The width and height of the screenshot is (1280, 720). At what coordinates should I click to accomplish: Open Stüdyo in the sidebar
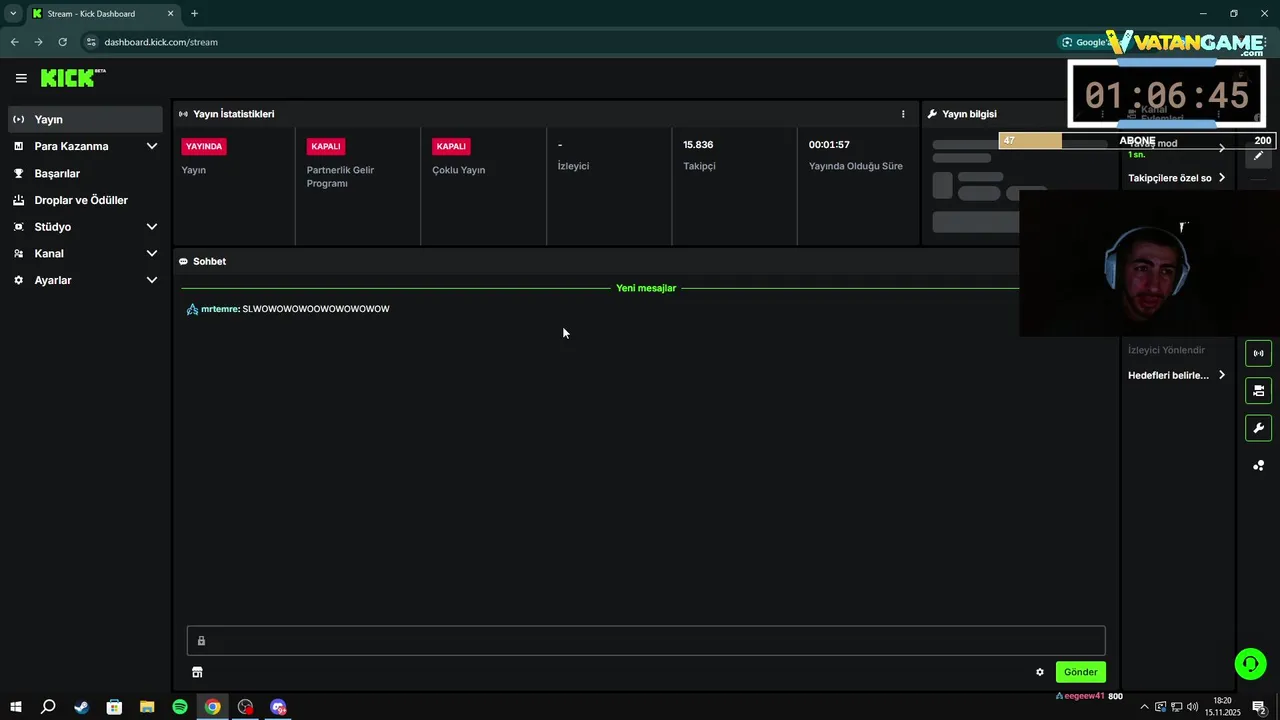point(53,227)
